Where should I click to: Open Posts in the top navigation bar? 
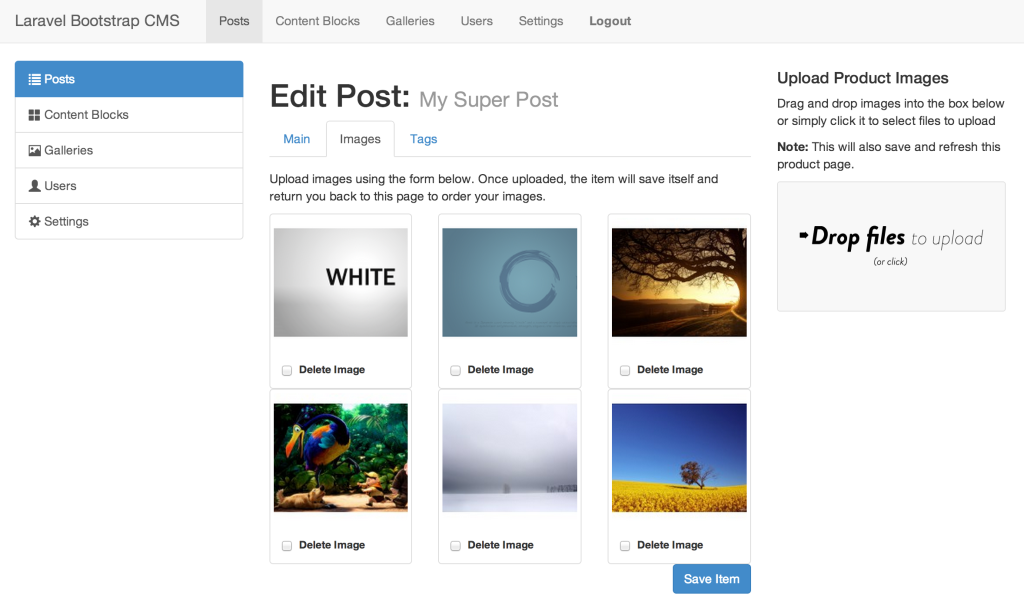234,21
